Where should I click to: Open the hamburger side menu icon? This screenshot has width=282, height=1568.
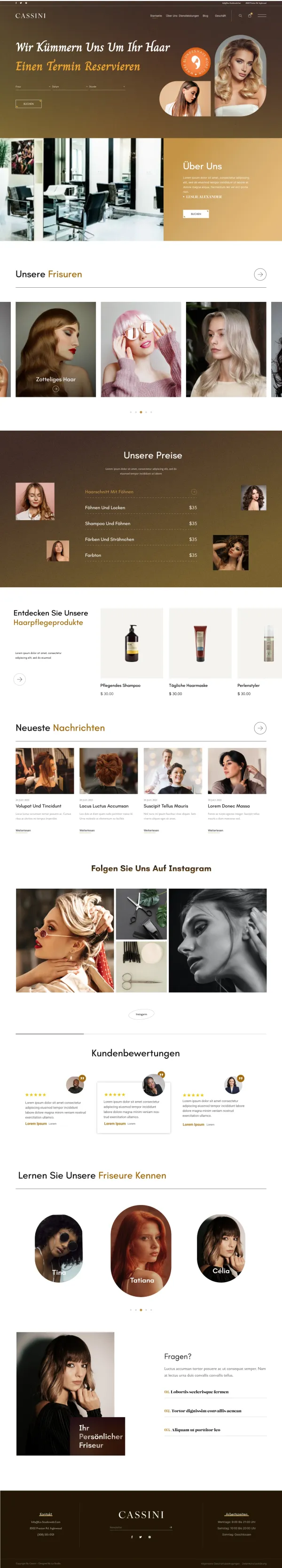262,16
